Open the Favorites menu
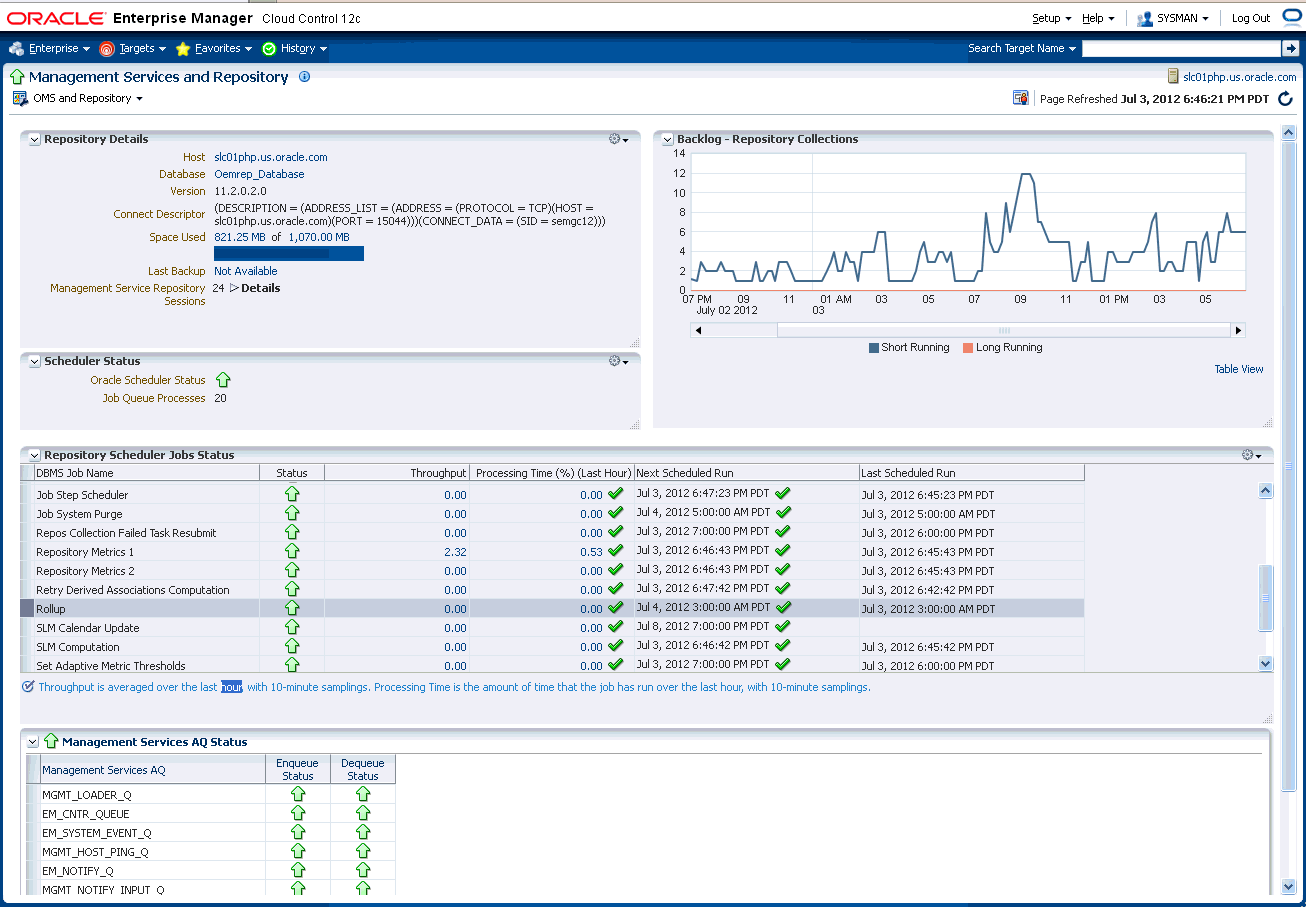The image size is (1306, 907). (214, 48)
